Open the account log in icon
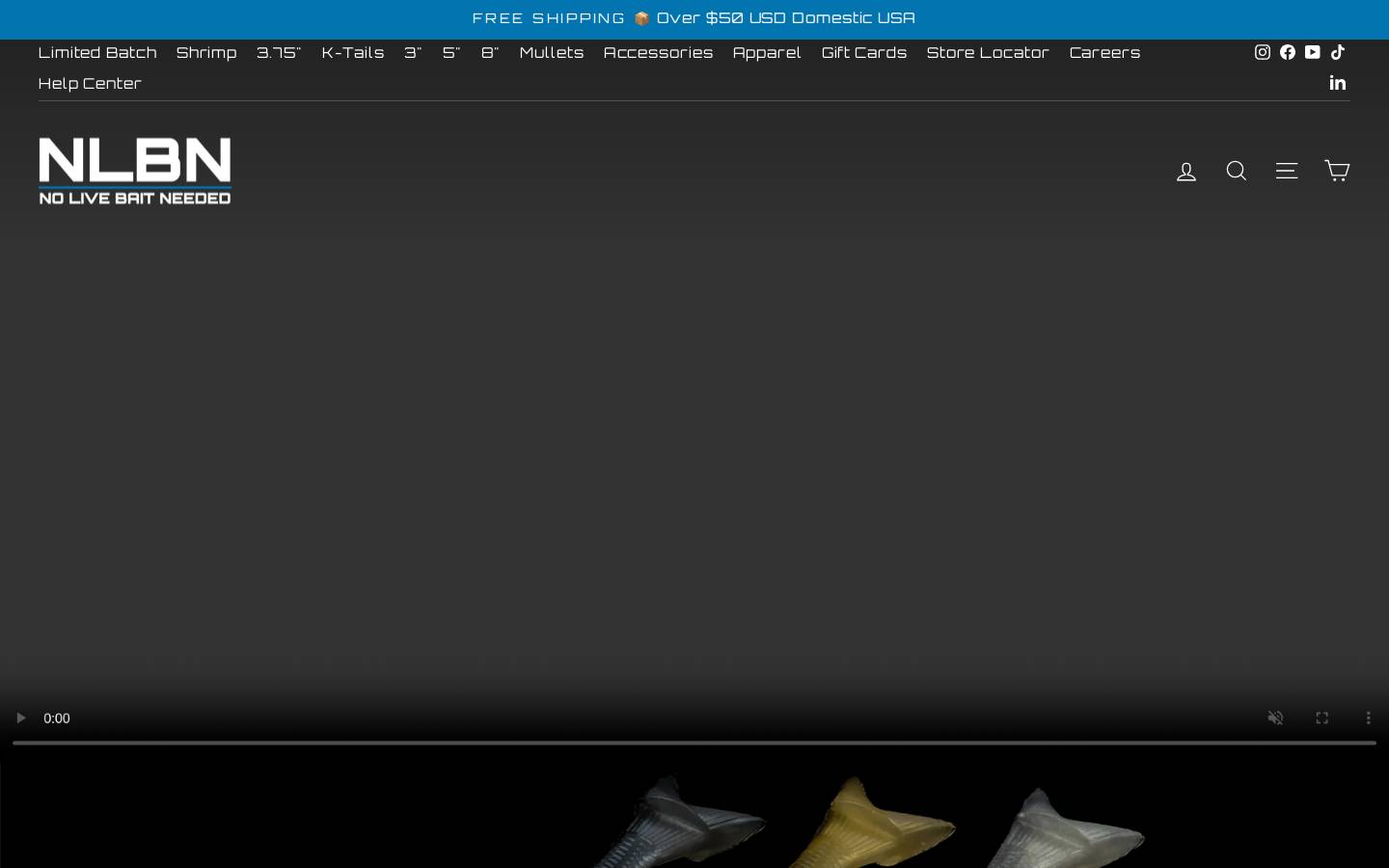Screen dimensions: 1389x868 [1186, 172]
